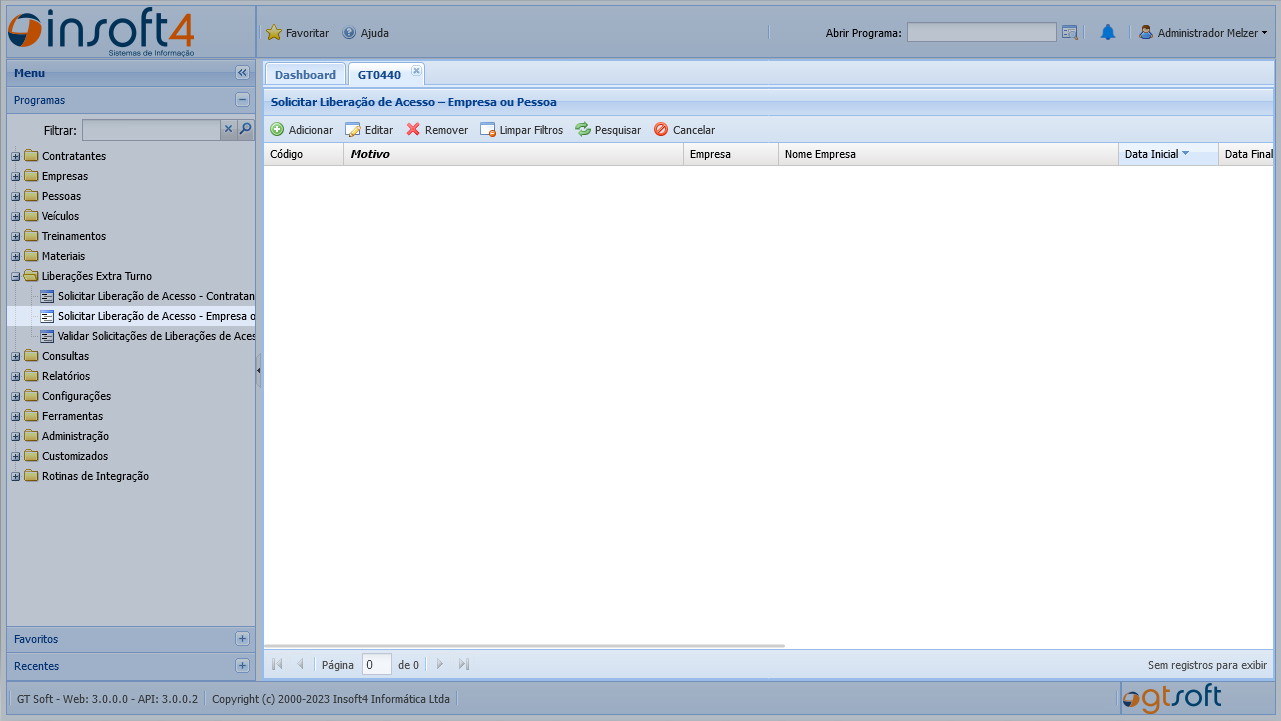Close the GT0440 tab
The width and height of the screenshot is (1281, 721).
coord(416,70)
